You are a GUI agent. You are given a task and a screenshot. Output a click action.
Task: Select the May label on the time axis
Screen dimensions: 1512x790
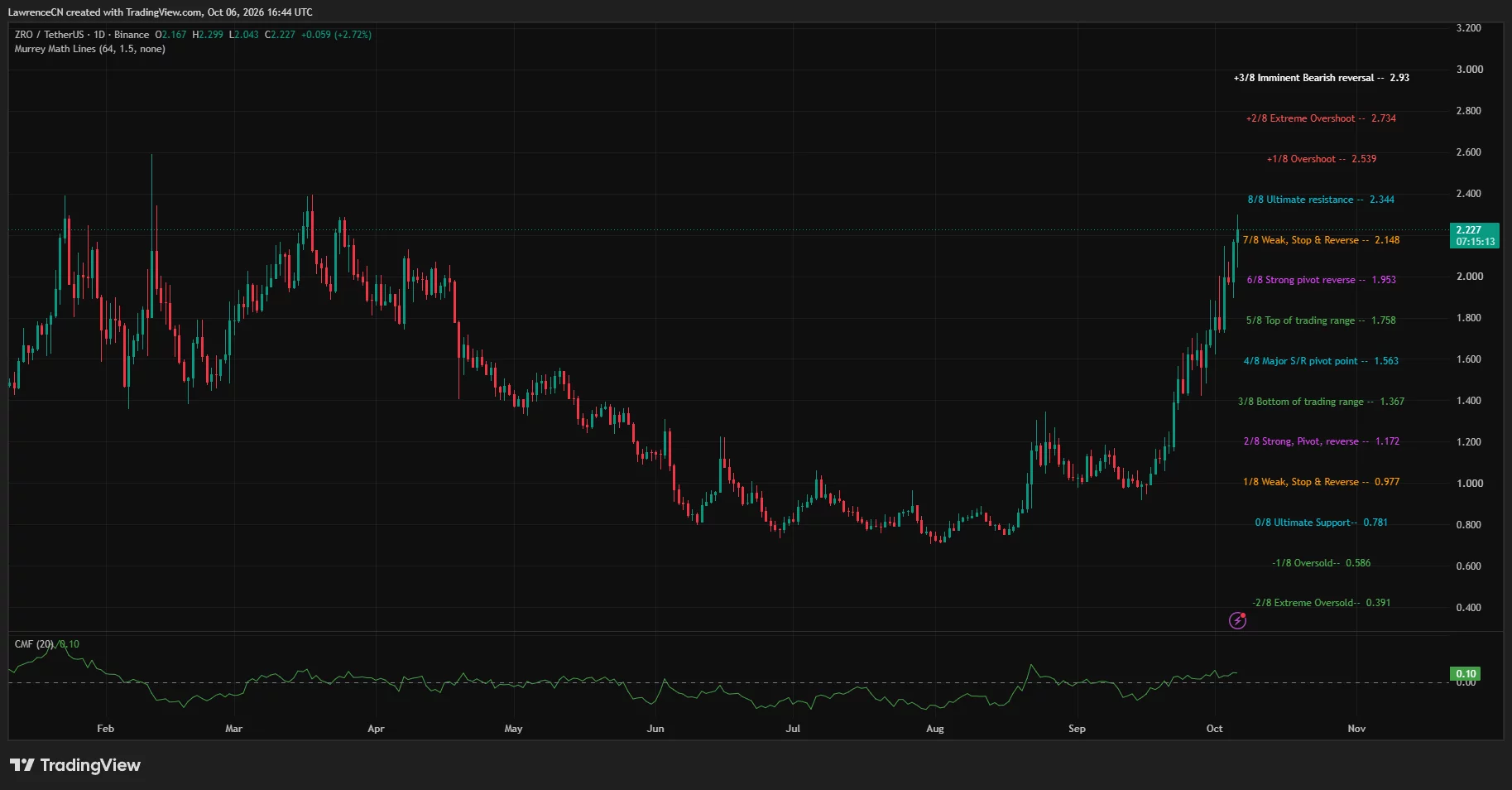(513, 729)
